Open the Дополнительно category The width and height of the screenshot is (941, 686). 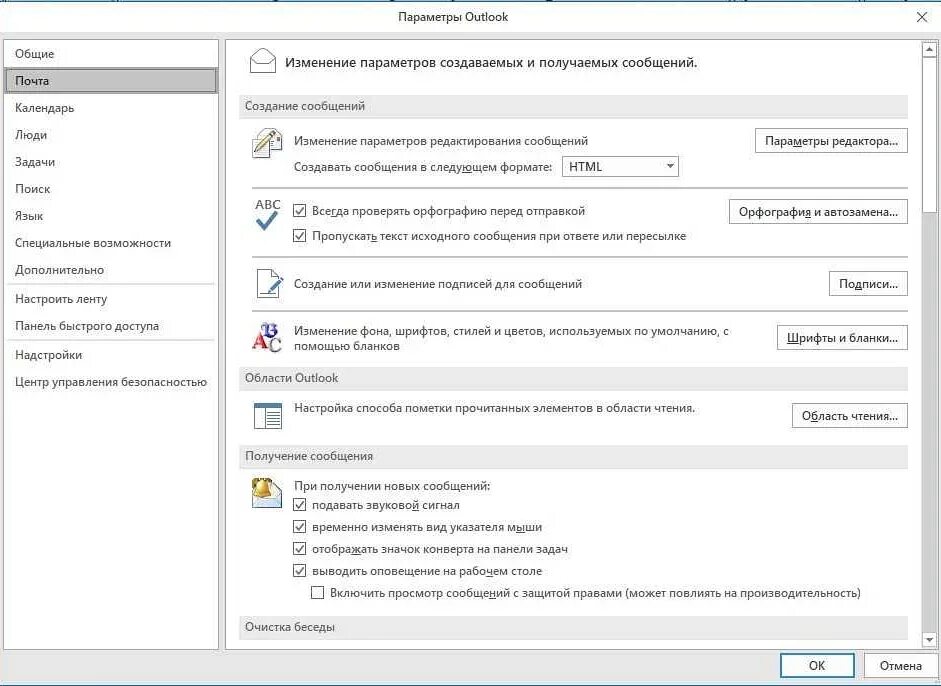110,270
